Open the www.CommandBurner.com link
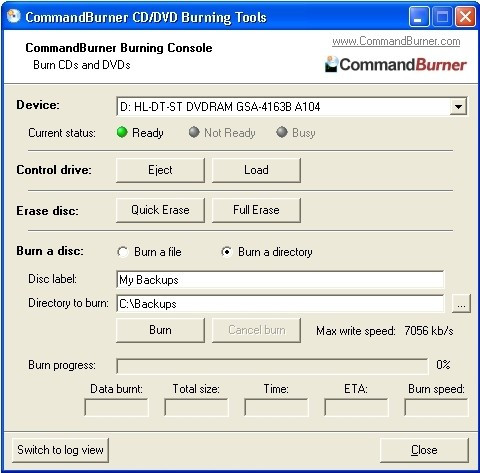This screenshot has height=473, width=480. pyautogui.click(x=396, y=41)
